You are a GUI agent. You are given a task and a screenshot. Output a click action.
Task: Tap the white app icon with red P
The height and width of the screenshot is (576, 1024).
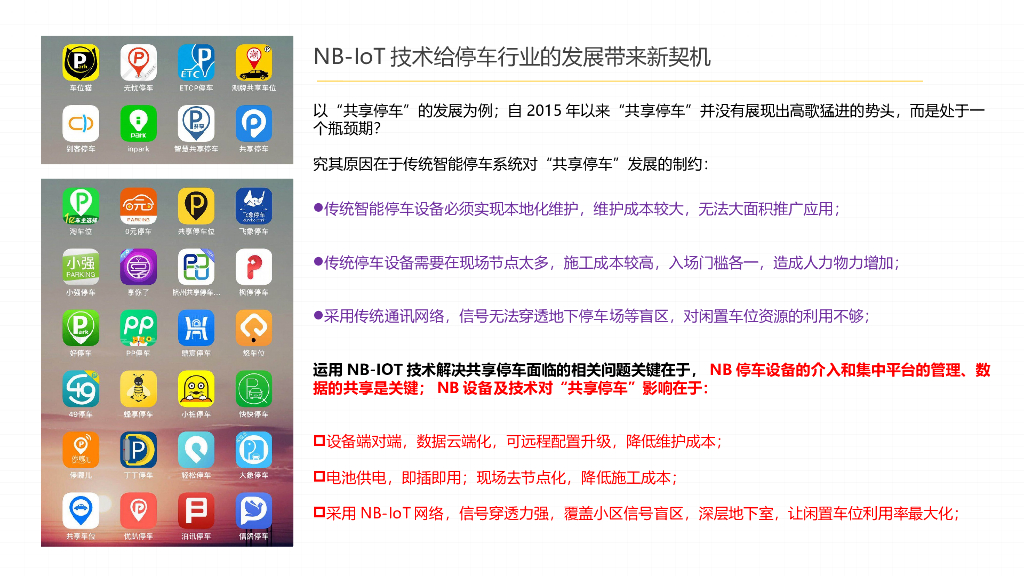[x=254, y=267]
